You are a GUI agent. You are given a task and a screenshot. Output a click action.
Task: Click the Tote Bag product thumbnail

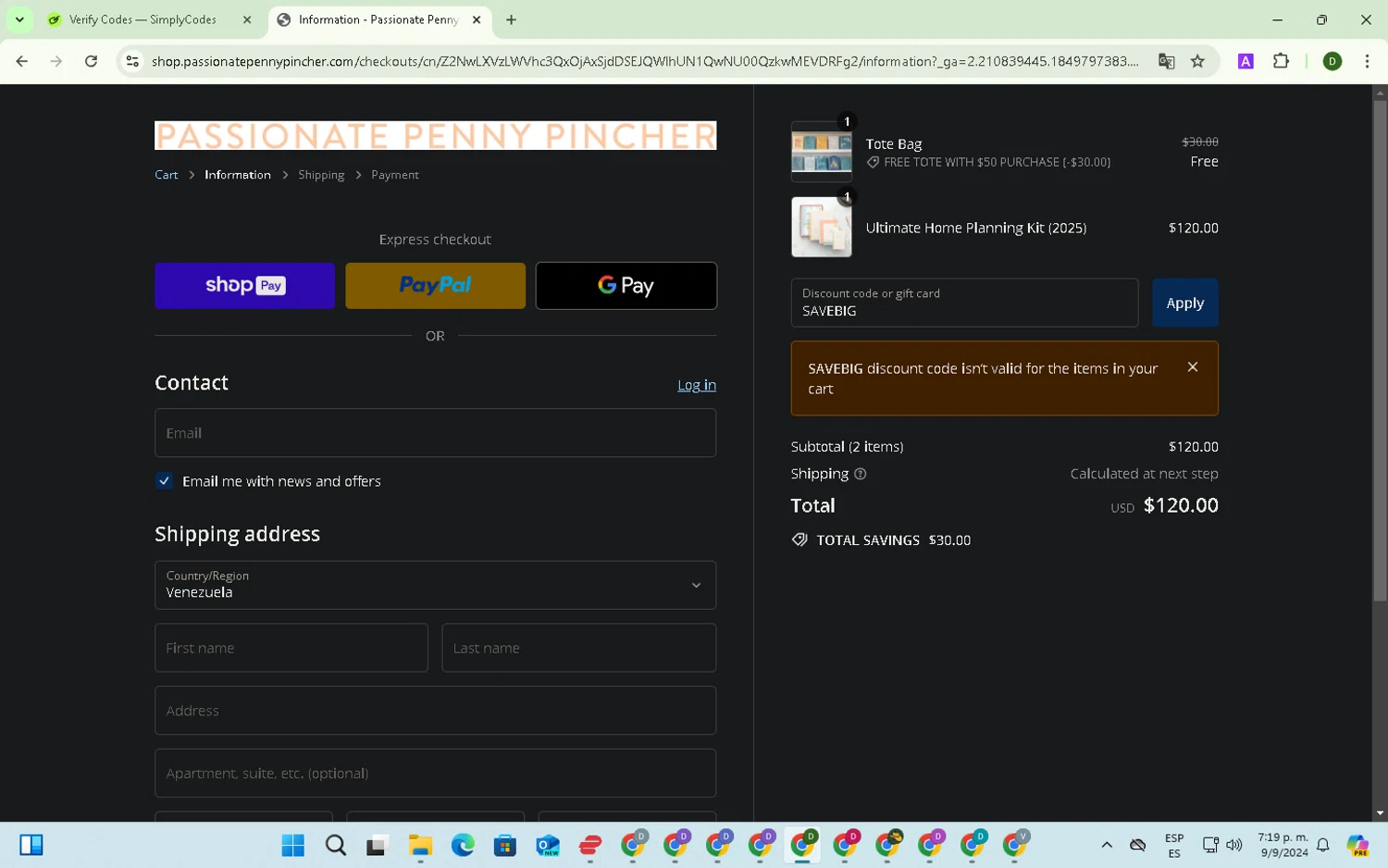point(822,152)
